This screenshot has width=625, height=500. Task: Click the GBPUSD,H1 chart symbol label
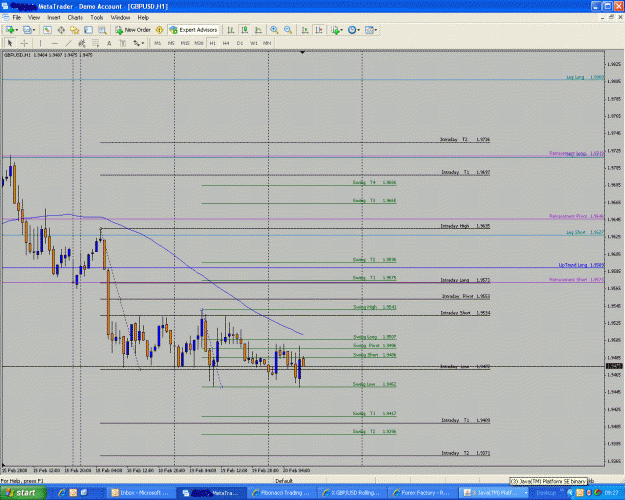17,55
